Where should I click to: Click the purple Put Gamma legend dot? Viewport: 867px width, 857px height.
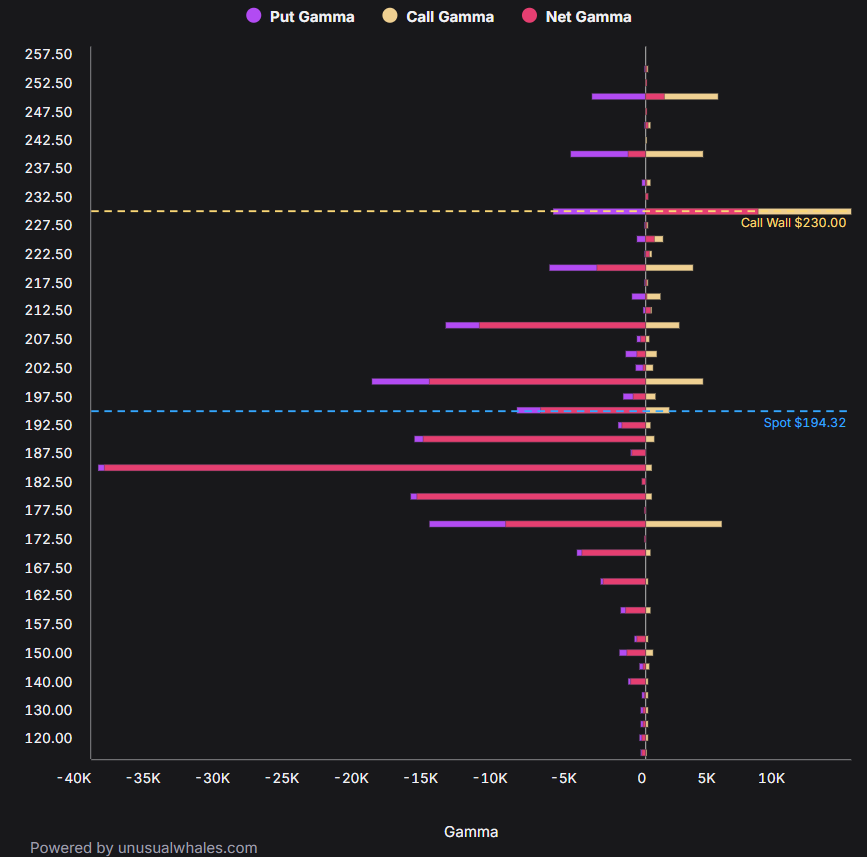[x=253, y=15]
